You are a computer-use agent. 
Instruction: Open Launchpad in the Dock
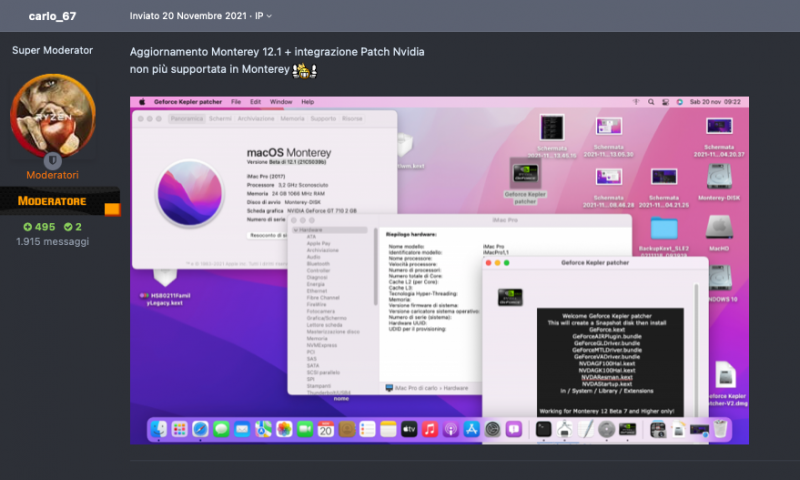pos(180,430)
